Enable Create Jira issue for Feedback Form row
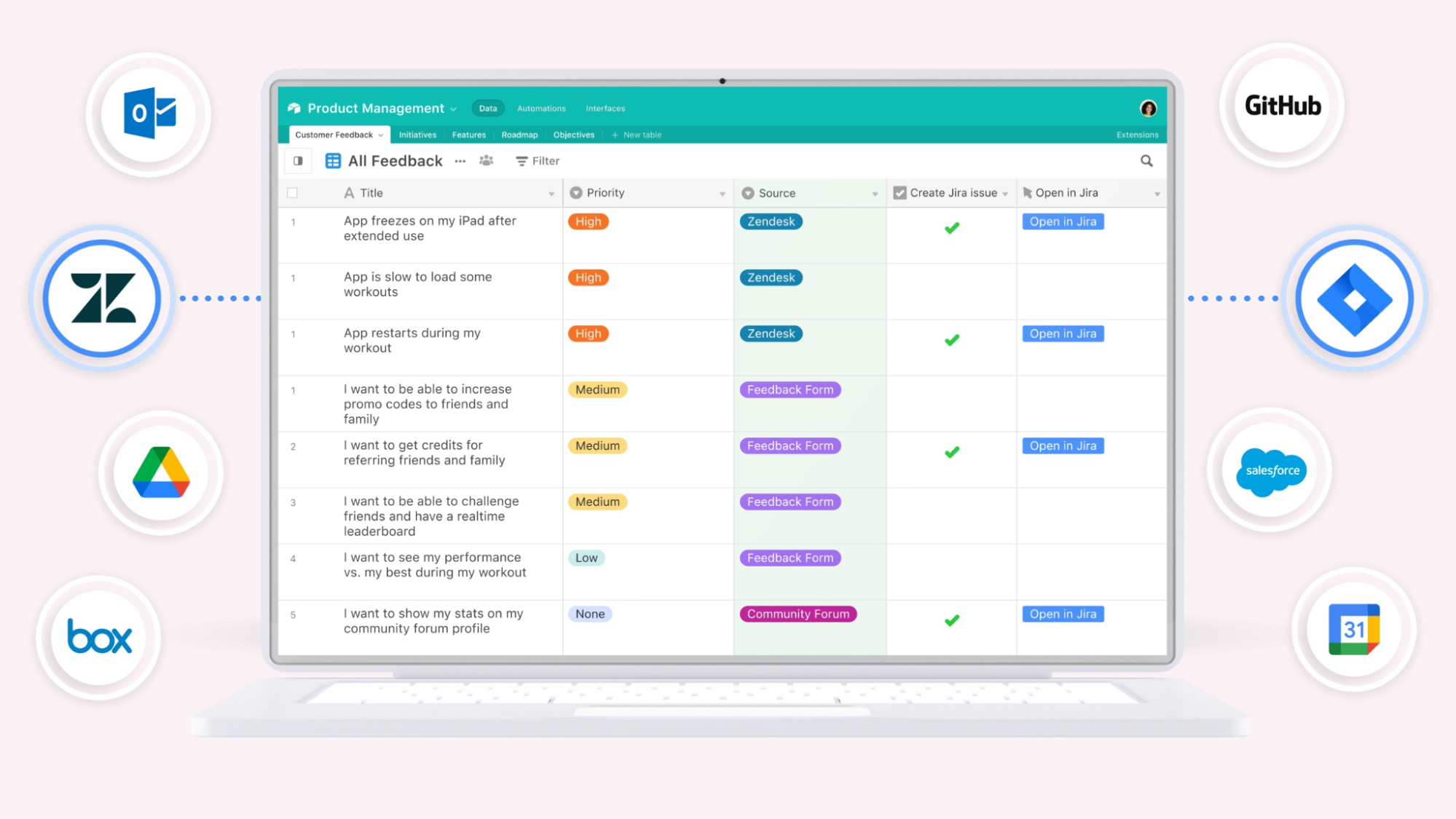The image size is (1456, 819). tap(950, 403)
